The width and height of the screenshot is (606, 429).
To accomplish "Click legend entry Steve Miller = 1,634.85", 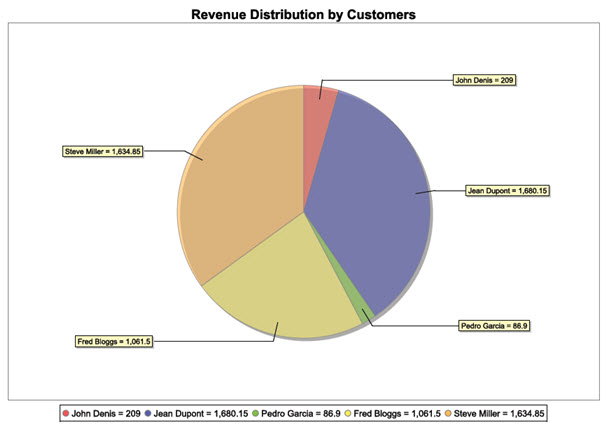I will pos(494,414).
